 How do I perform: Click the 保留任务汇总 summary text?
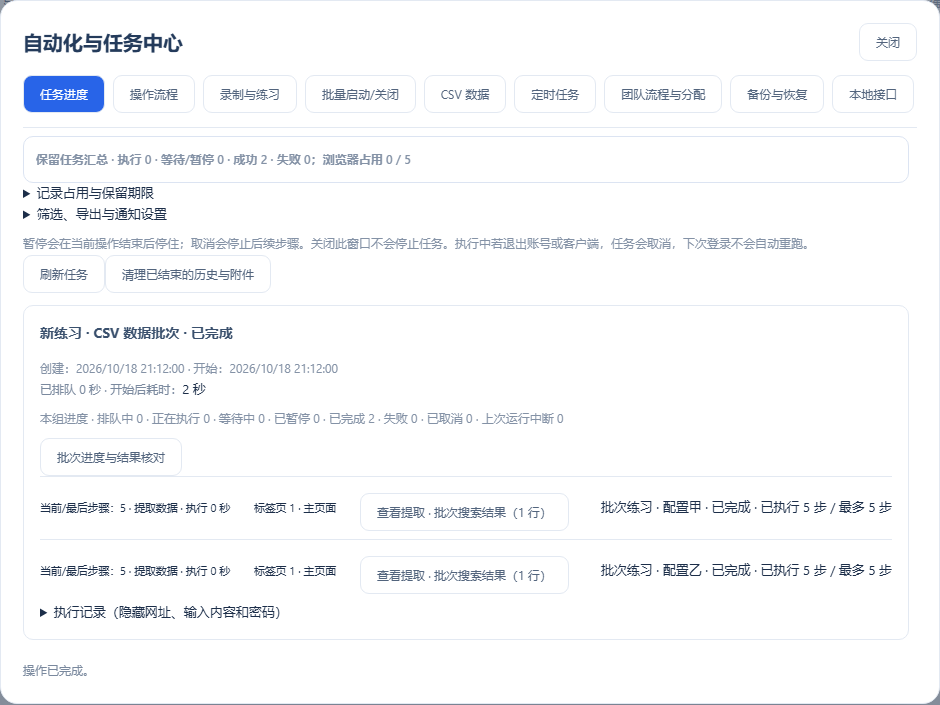click(223, 159)
